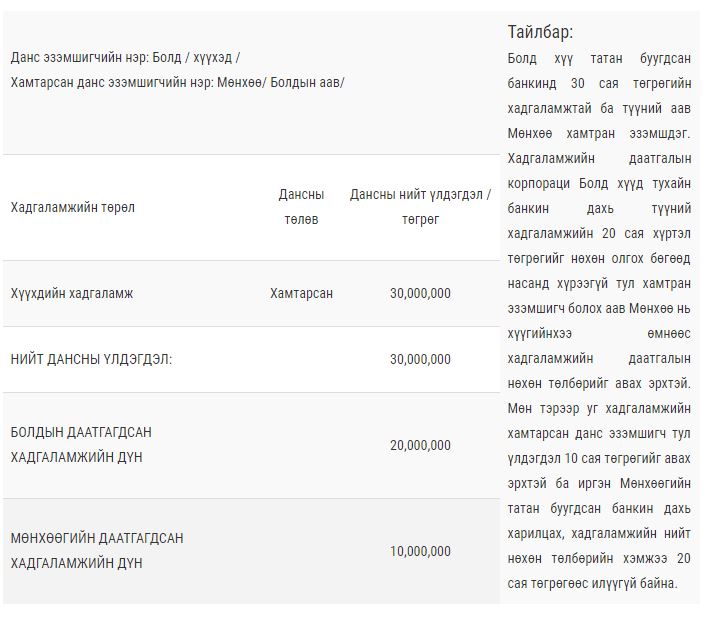
Task: Select the Хадгаламжийн төрөл column header
Action: click(x=73, y=207)
